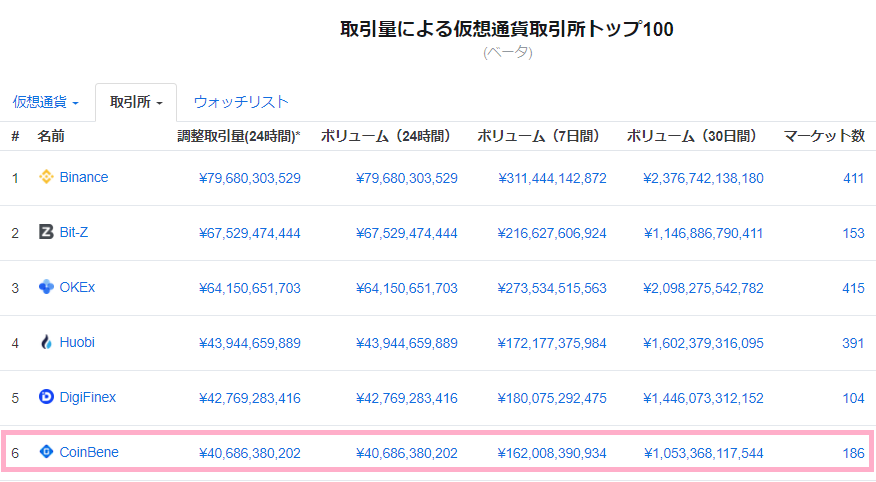The image size is (876, 482).
Task: Click the OKEx logo icon
Action: [x=46, y=288]
